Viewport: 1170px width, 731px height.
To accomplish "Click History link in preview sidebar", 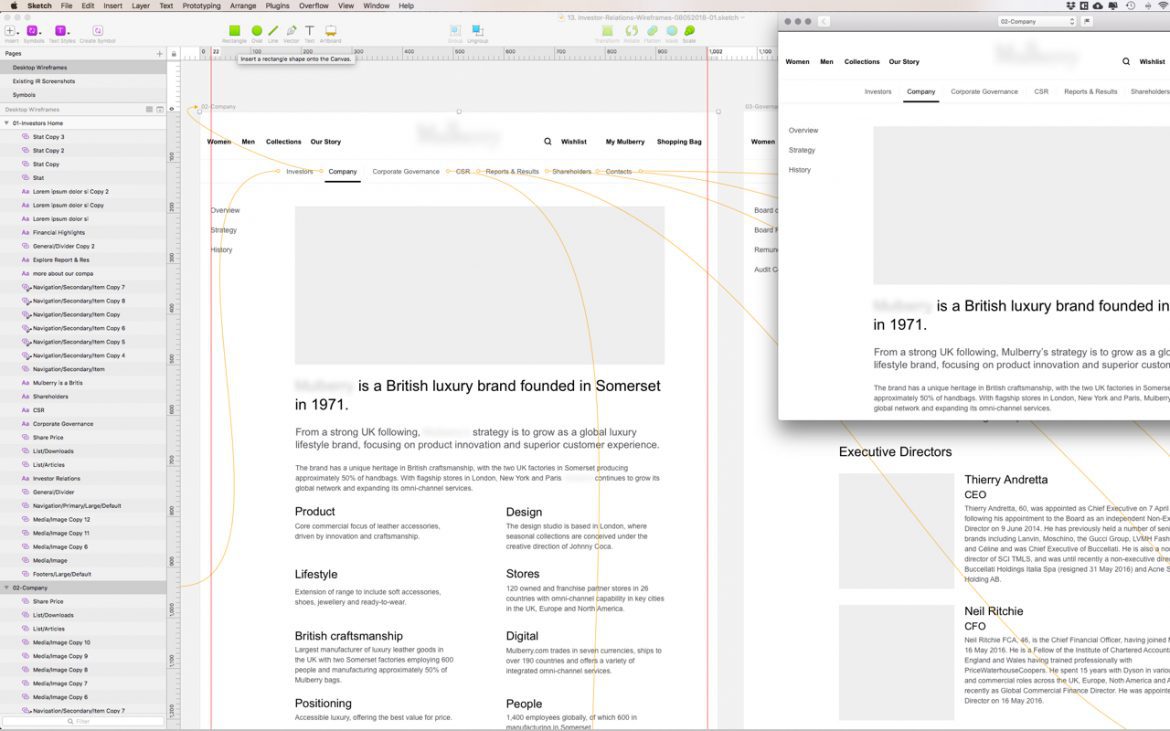I will (x=799, y=170).
